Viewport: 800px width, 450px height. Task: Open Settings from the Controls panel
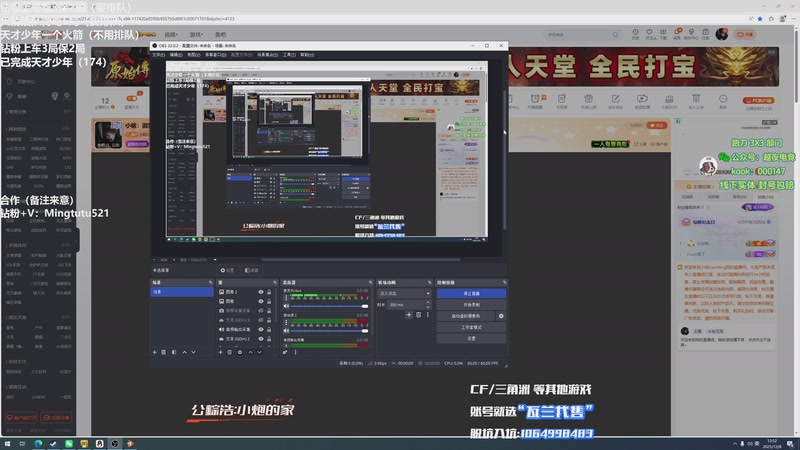(x=471, y=338)
